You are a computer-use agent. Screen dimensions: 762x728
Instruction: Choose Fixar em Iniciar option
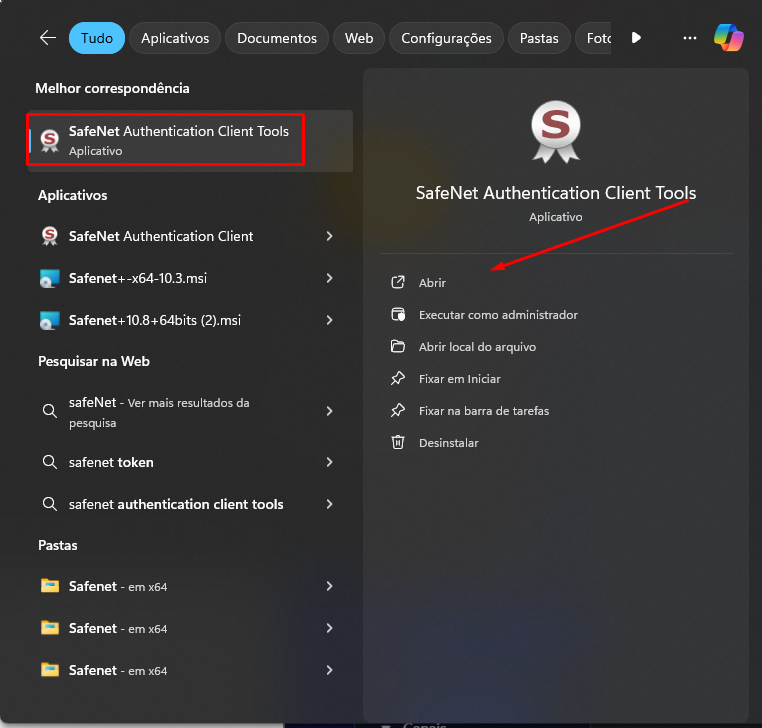tap(459, 379)
